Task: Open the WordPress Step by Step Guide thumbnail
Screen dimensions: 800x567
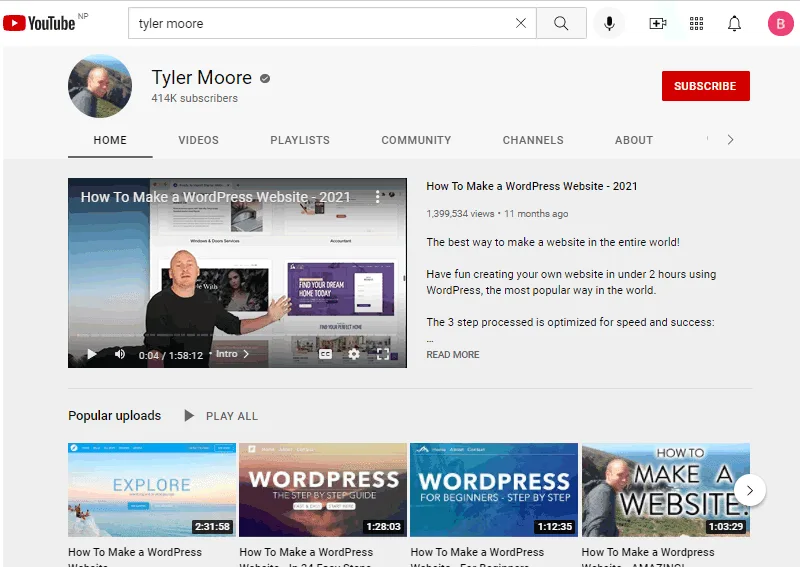Action: (x=323, y=490)
